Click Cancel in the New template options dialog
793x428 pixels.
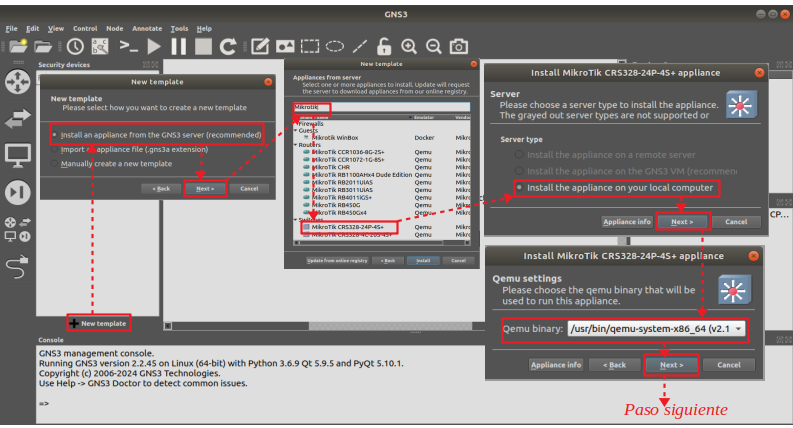[x=249, y=189]
